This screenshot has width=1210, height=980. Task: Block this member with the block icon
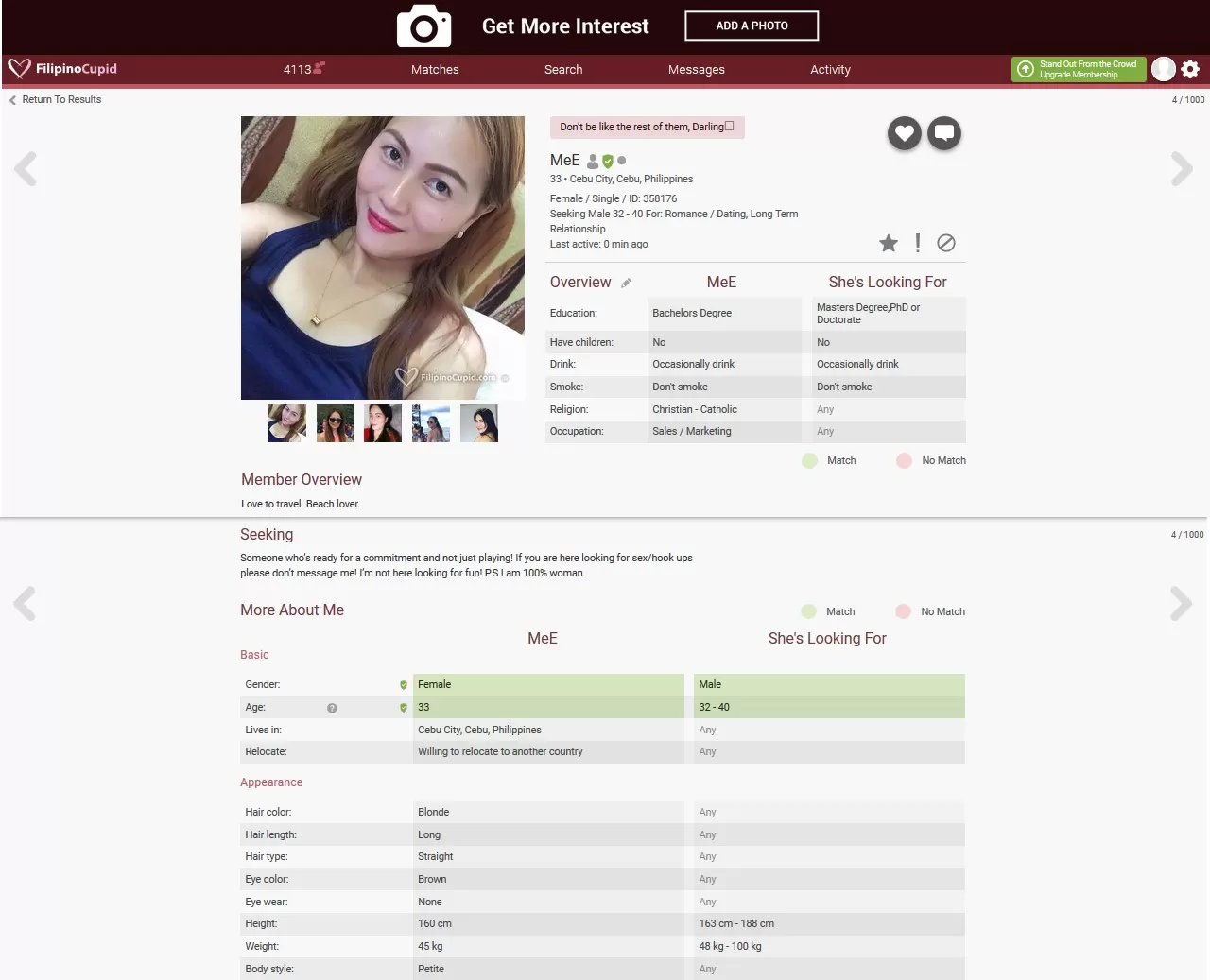(945, 244)
